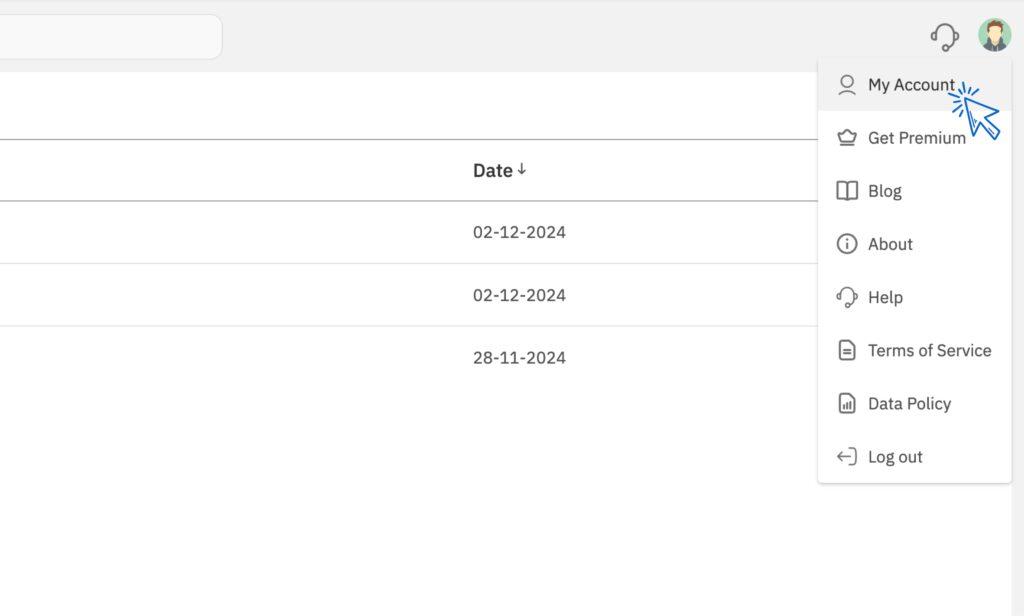Screen dimensions: 1024x616
Task: Click the Date sort arrow indicator
Action: coord(522,170)
